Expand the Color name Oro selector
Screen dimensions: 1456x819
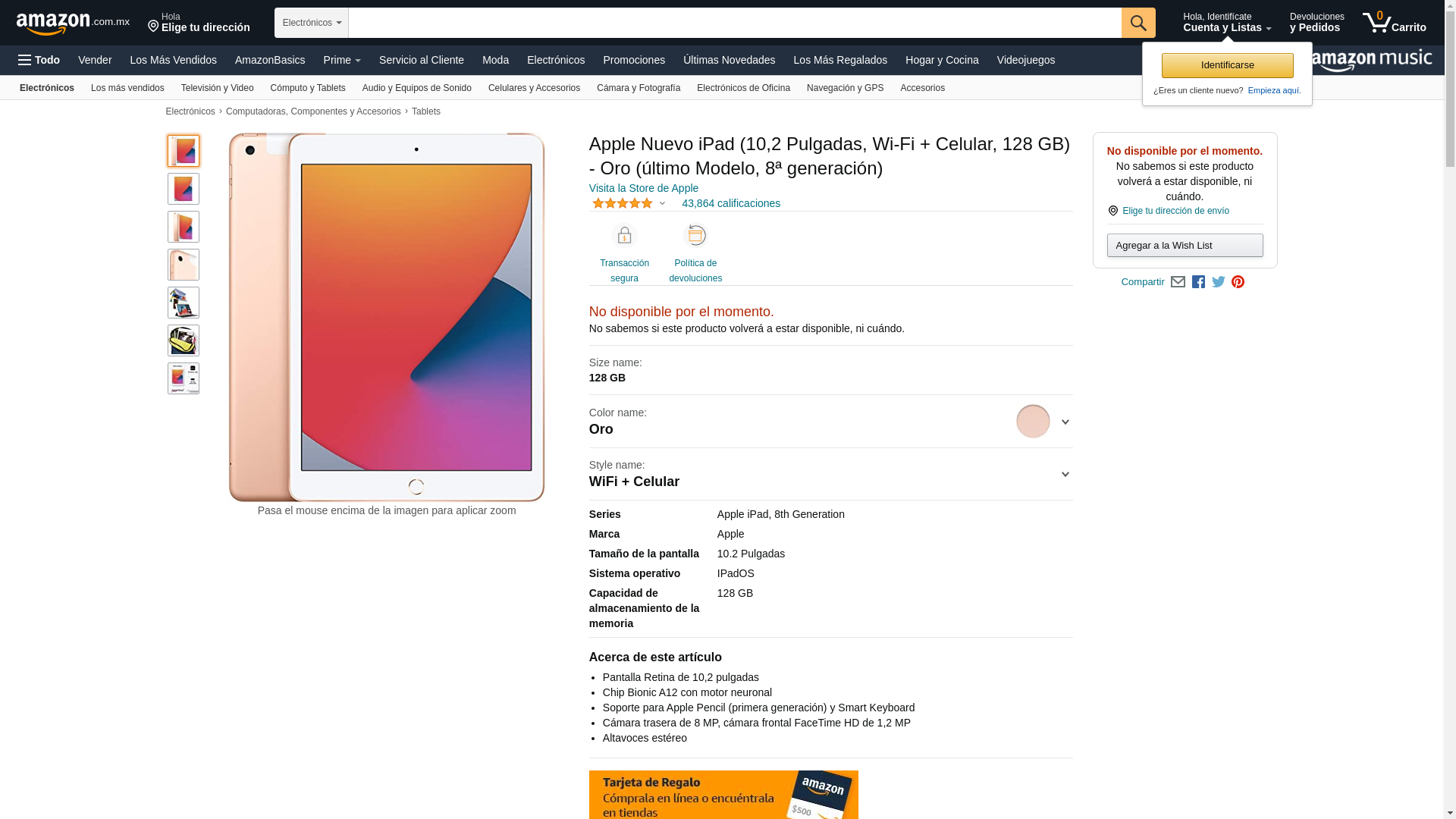(830, 422)
